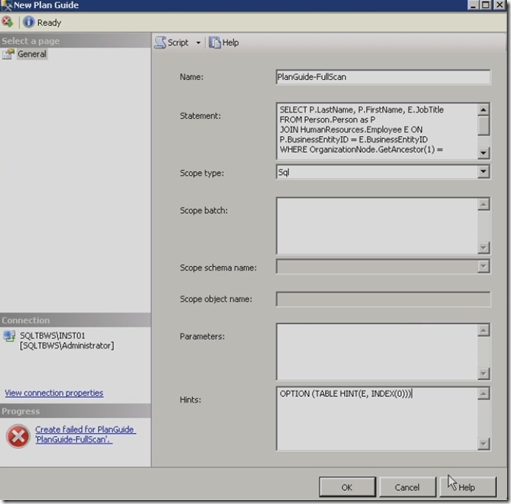Select the General page item
This screenshot has height=504, width=511.
[x=32, y=54]
